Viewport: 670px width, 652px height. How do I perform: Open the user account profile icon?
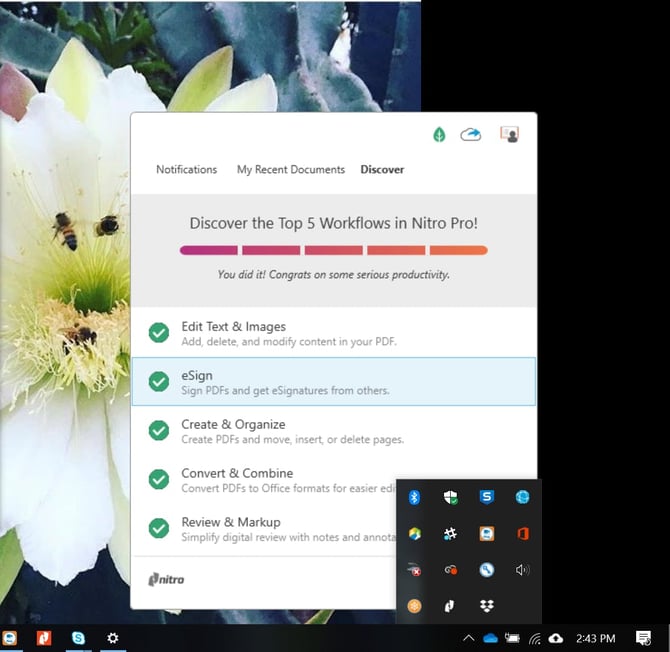click(x=509, y=135)
